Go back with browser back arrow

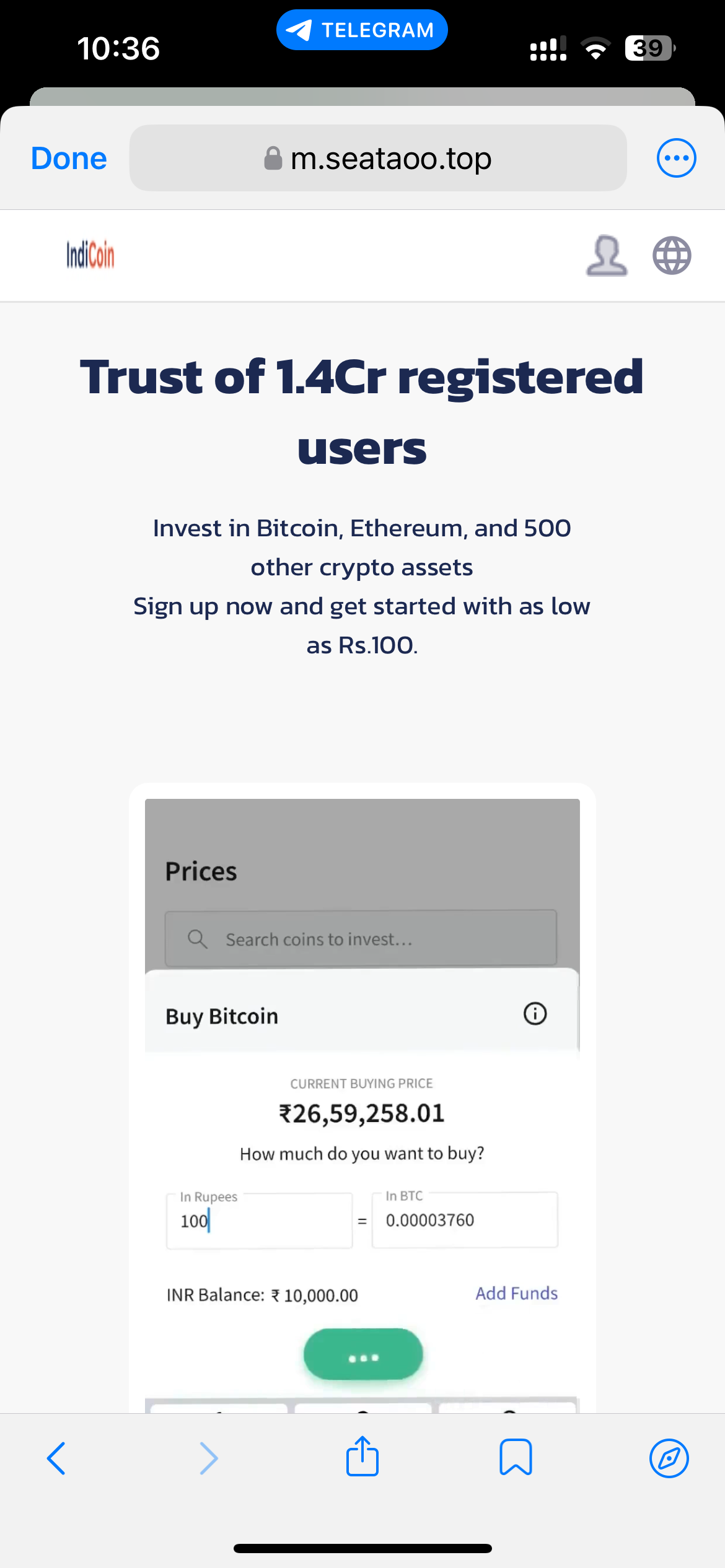click(56, 1458)
